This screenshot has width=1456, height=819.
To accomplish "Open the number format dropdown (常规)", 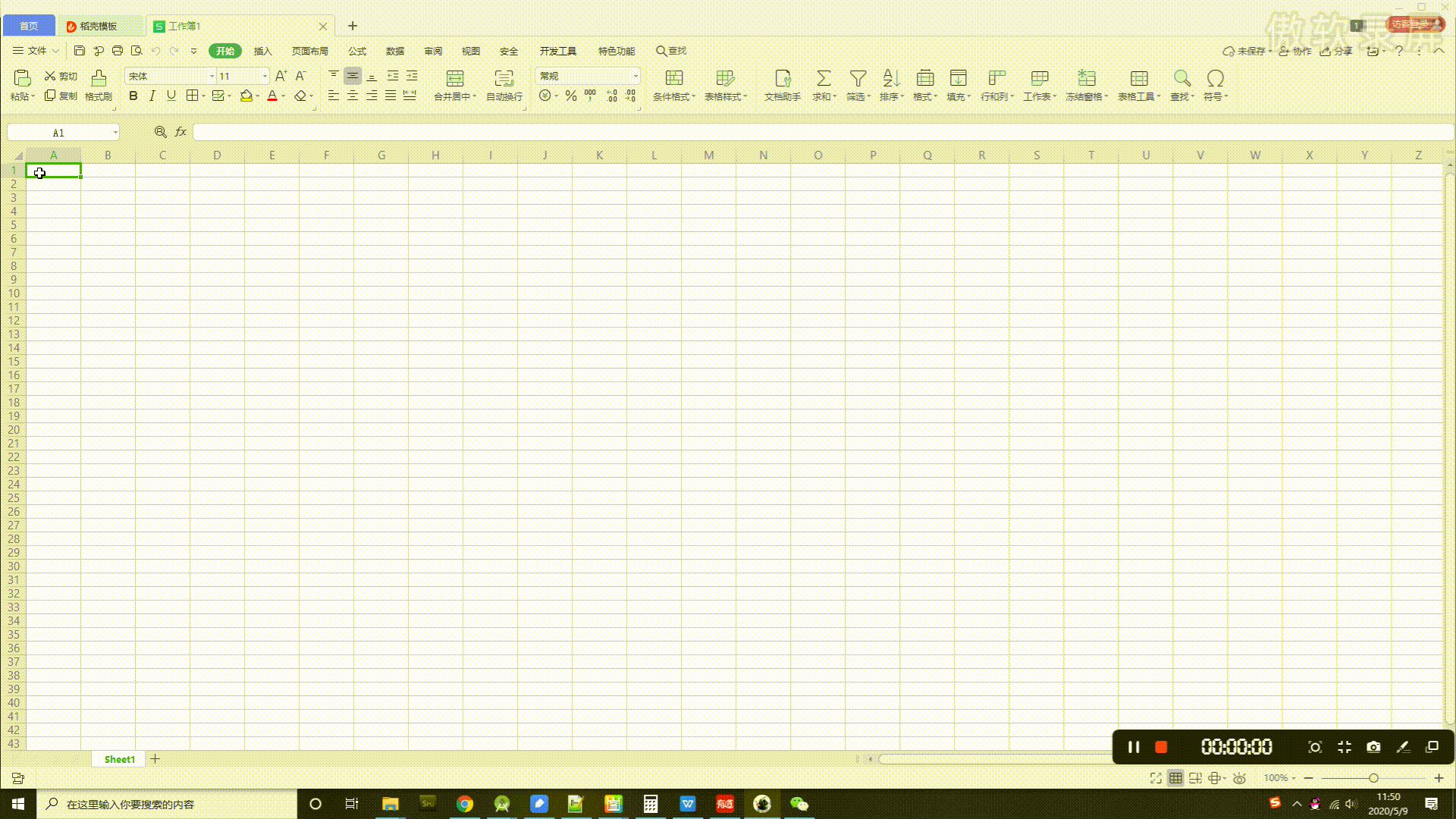I will point(635,76).
